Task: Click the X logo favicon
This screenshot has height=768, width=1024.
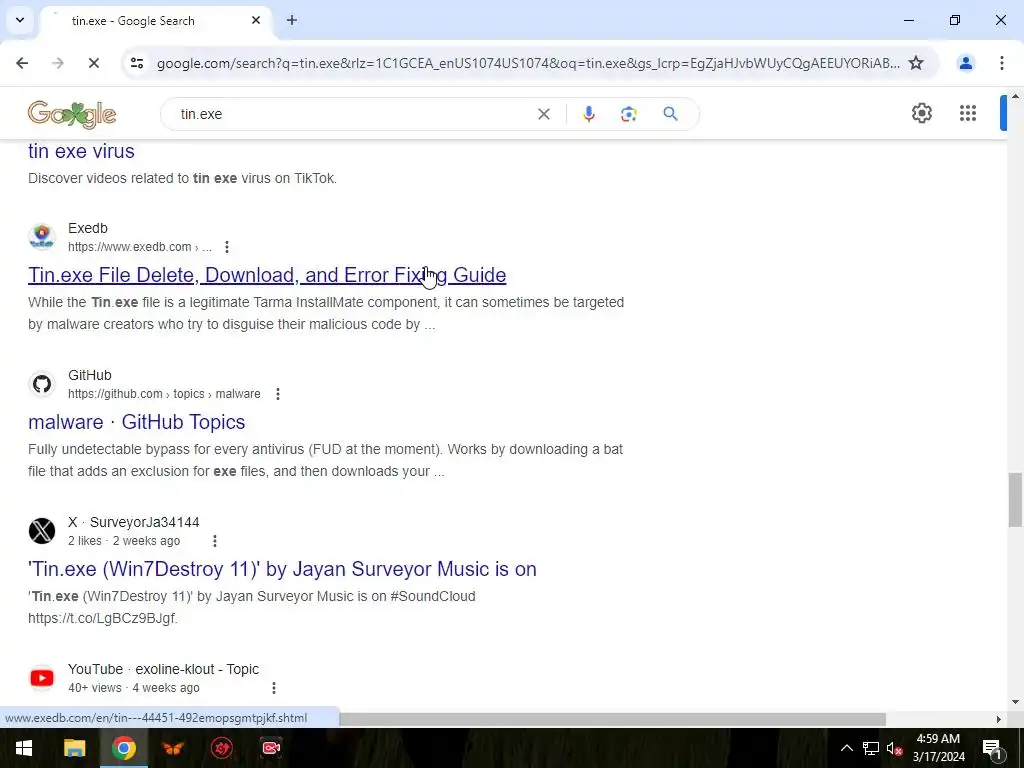Action: 42,530
